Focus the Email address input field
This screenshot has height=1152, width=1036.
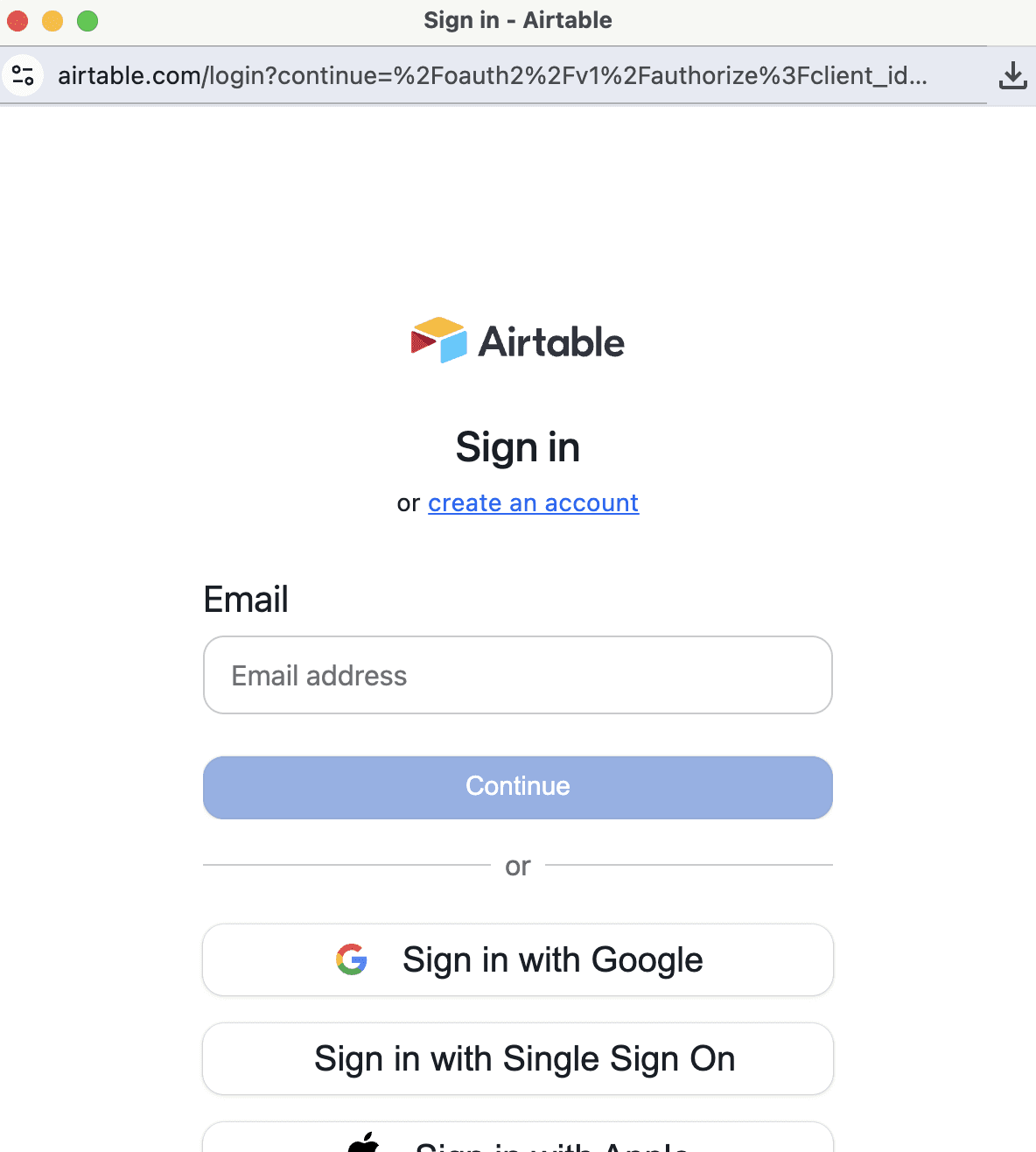point(518,675)
